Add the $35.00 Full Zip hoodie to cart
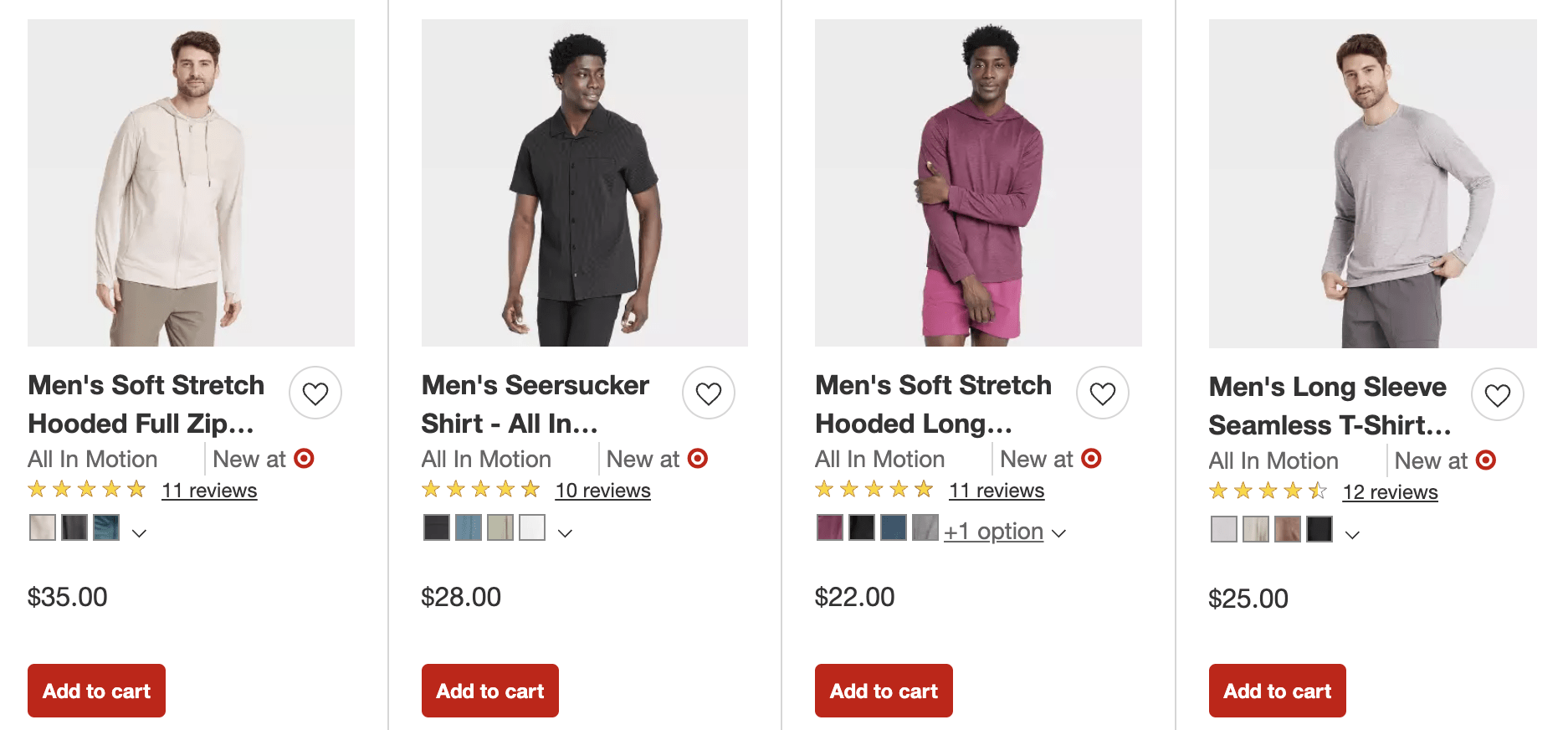This screenshot has height=730, width=1568. pyautogui.click(x=96, y=691)
